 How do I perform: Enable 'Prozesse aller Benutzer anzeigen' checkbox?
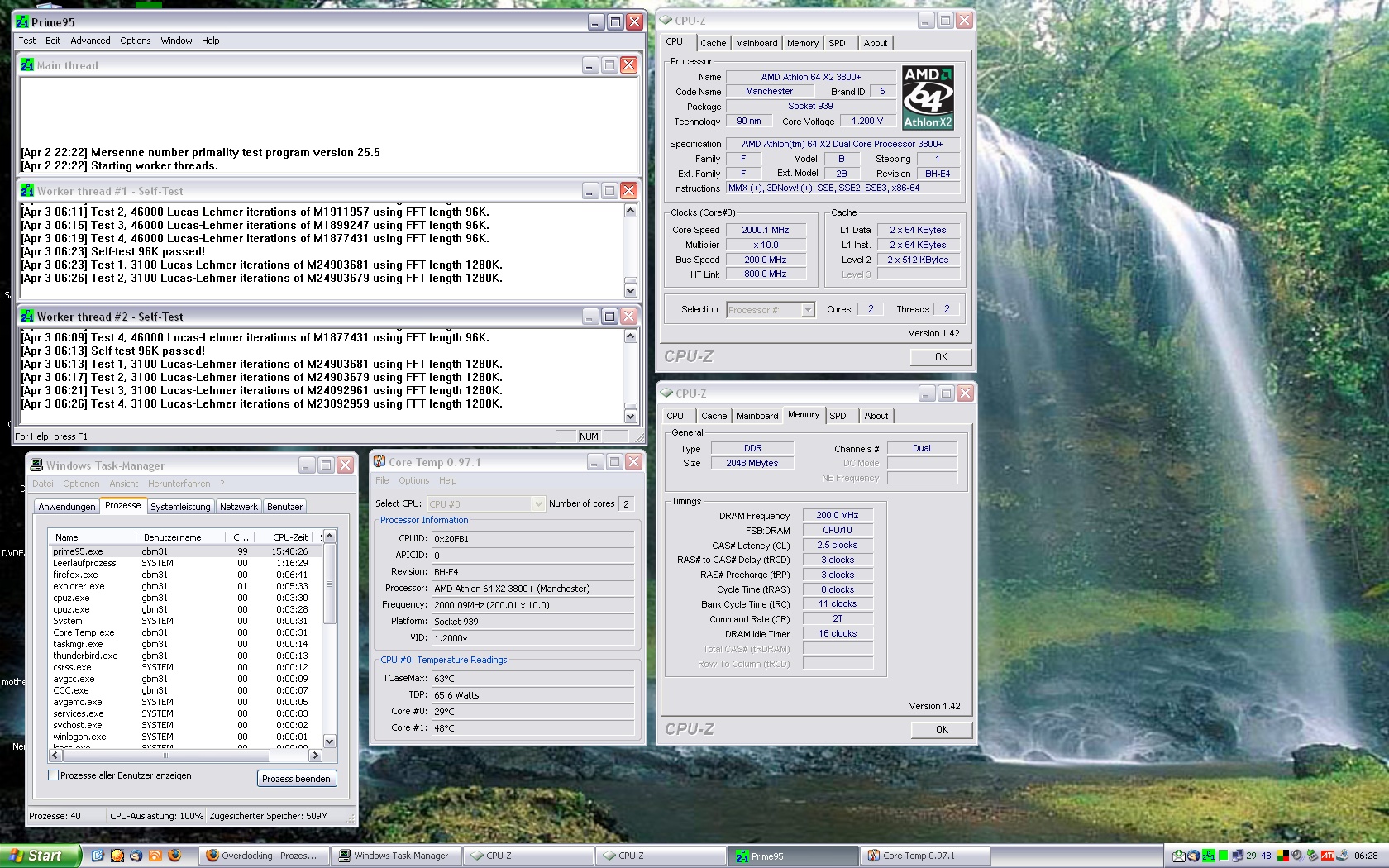[x=54, y=775]
